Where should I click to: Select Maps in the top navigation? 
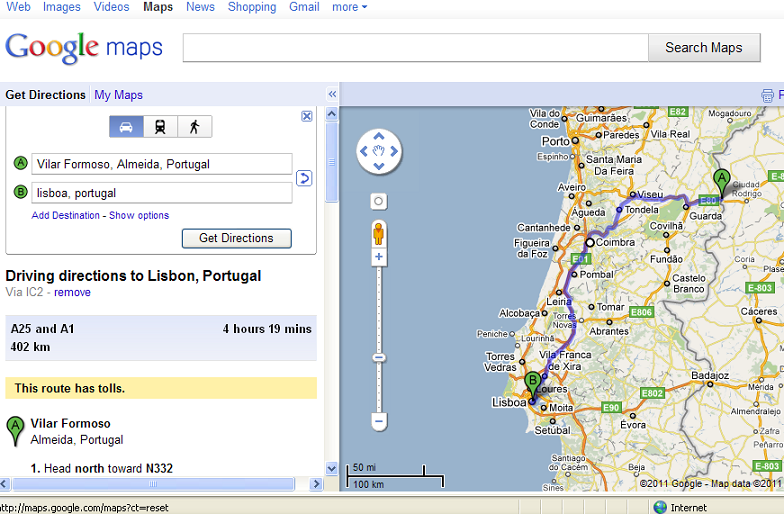tap(158, 7)
